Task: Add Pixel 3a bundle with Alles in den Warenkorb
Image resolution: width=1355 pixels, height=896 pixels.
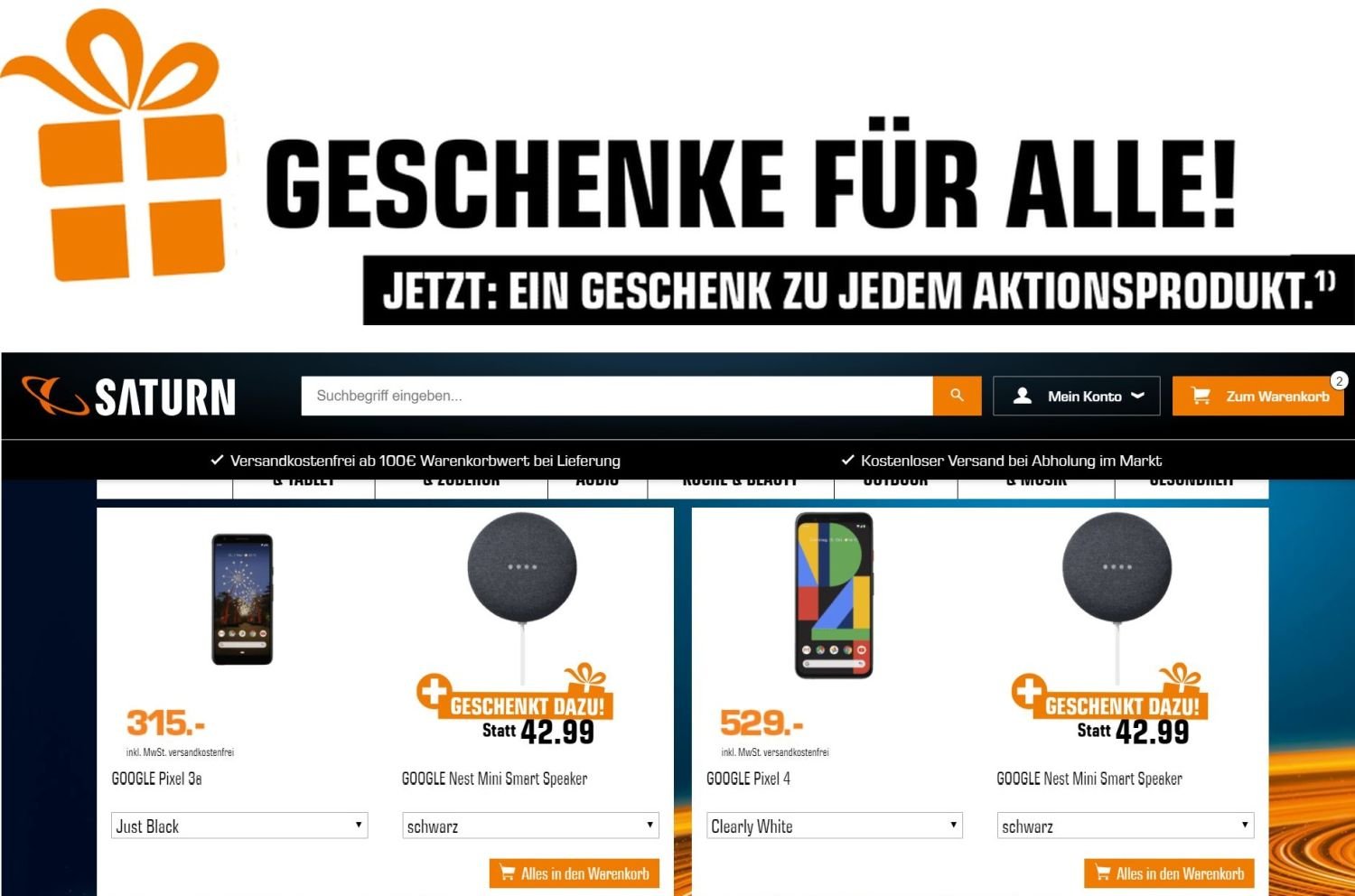Action: 575,873
